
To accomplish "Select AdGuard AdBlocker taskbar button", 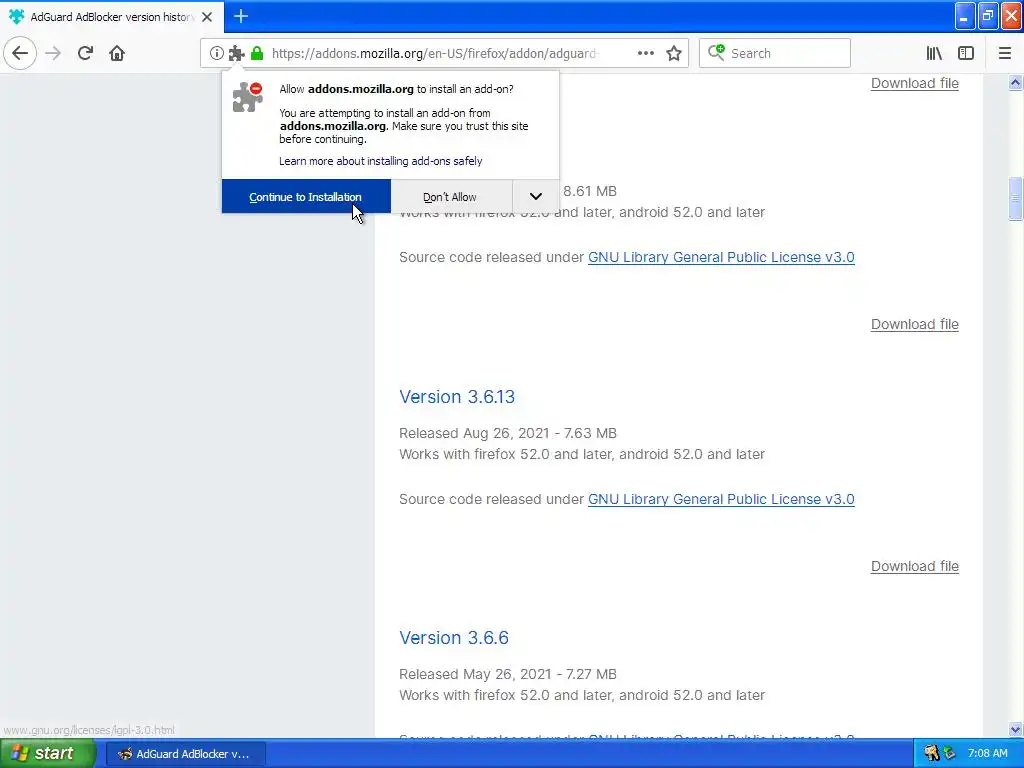I will (185, 754).
